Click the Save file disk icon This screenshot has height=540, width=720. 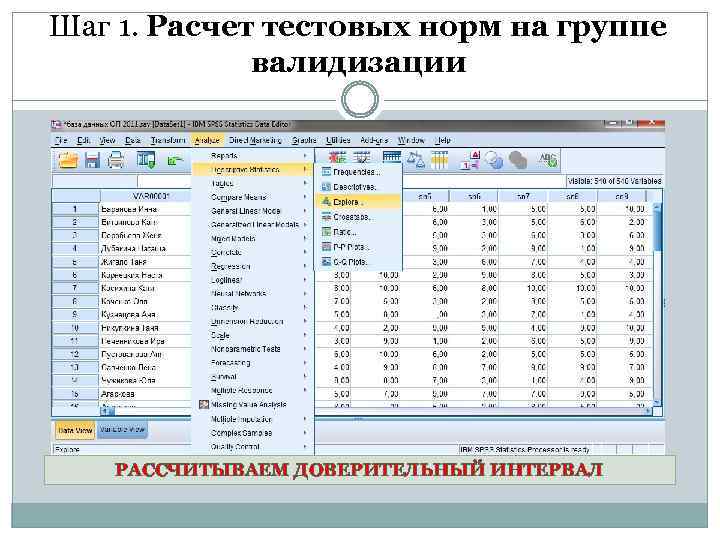coord(92,160)
